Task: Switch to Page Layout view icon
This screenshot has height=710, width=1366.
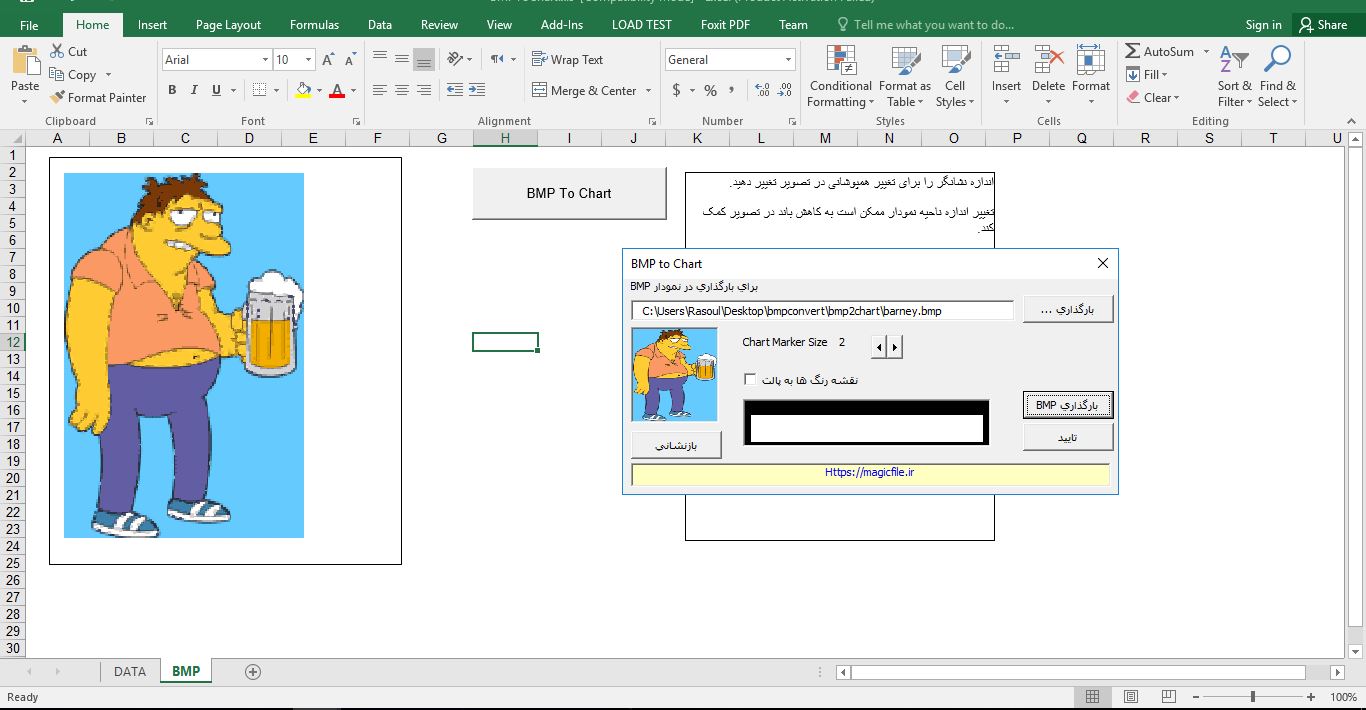Action: point(1130,697)
